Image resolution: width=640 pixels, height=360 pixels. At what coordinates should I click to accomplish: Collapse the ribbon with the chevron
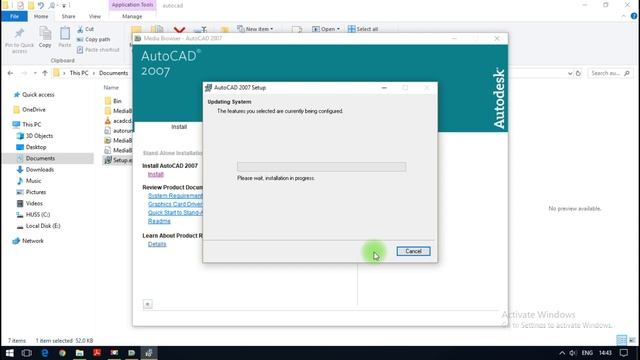tap(624, 16)
